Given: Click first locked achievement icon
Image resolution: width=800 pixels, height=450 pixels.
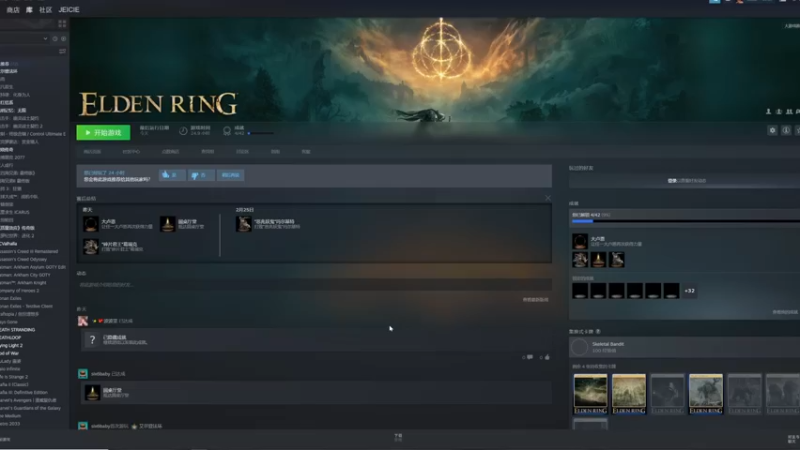Looking at the screenshot, I should click(x=580, y=291).
